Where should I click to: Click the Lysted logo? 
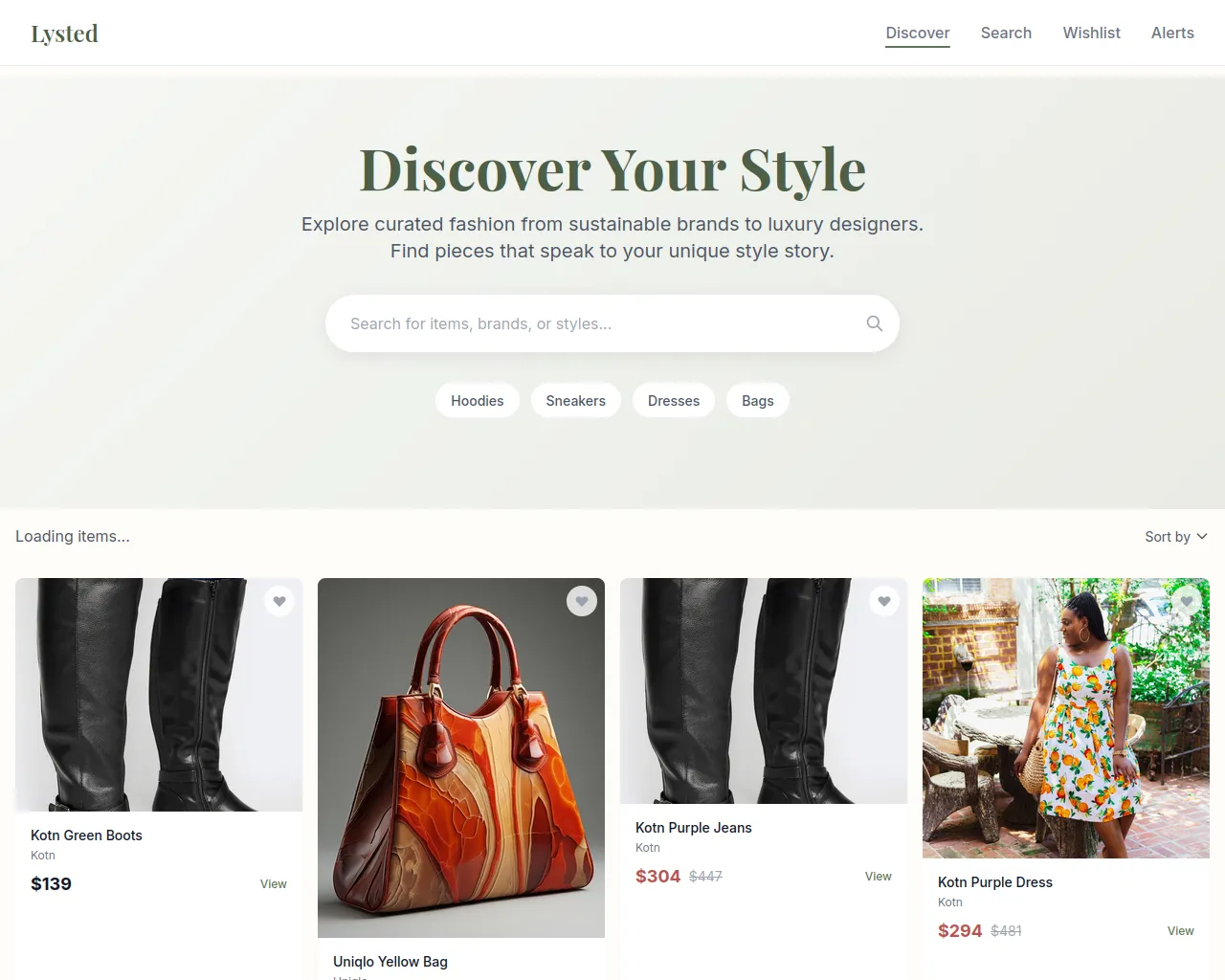point(64,33)
